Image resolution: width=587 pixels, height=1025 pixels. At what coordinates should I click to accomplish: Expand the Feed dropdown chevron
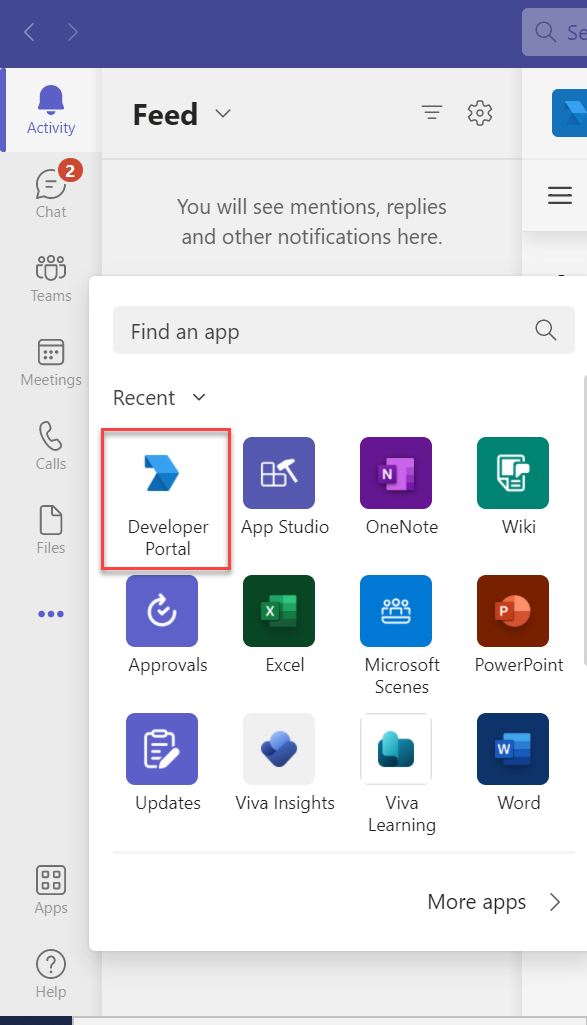[223, 114]
